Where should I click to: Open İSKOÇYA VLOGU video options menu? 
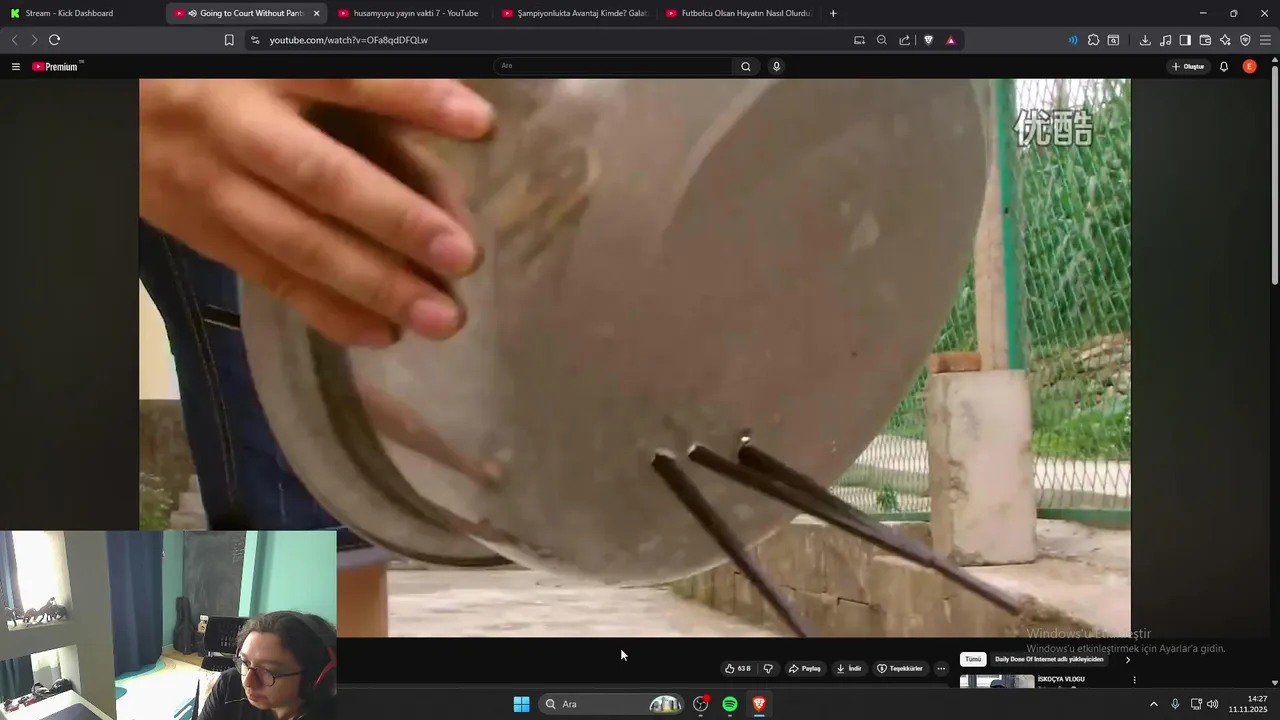[1134, 680]
